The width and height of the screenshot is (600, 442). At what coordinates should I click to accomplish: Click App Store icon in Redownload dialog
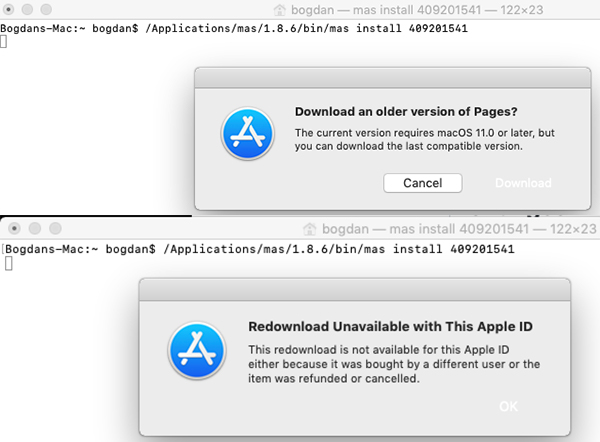pos(197,351)
